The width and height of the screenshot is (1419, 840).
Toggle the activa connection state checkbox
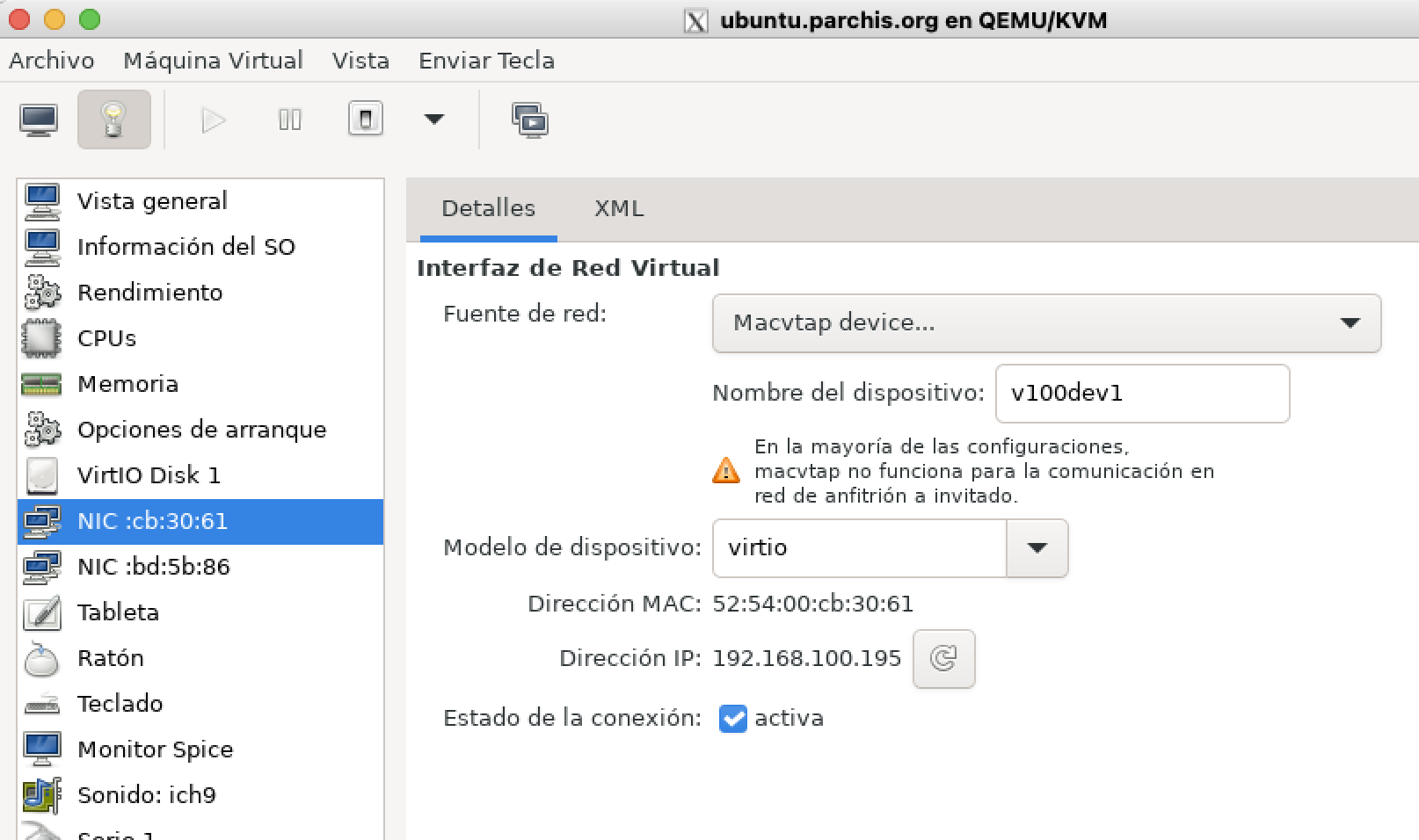732,719
